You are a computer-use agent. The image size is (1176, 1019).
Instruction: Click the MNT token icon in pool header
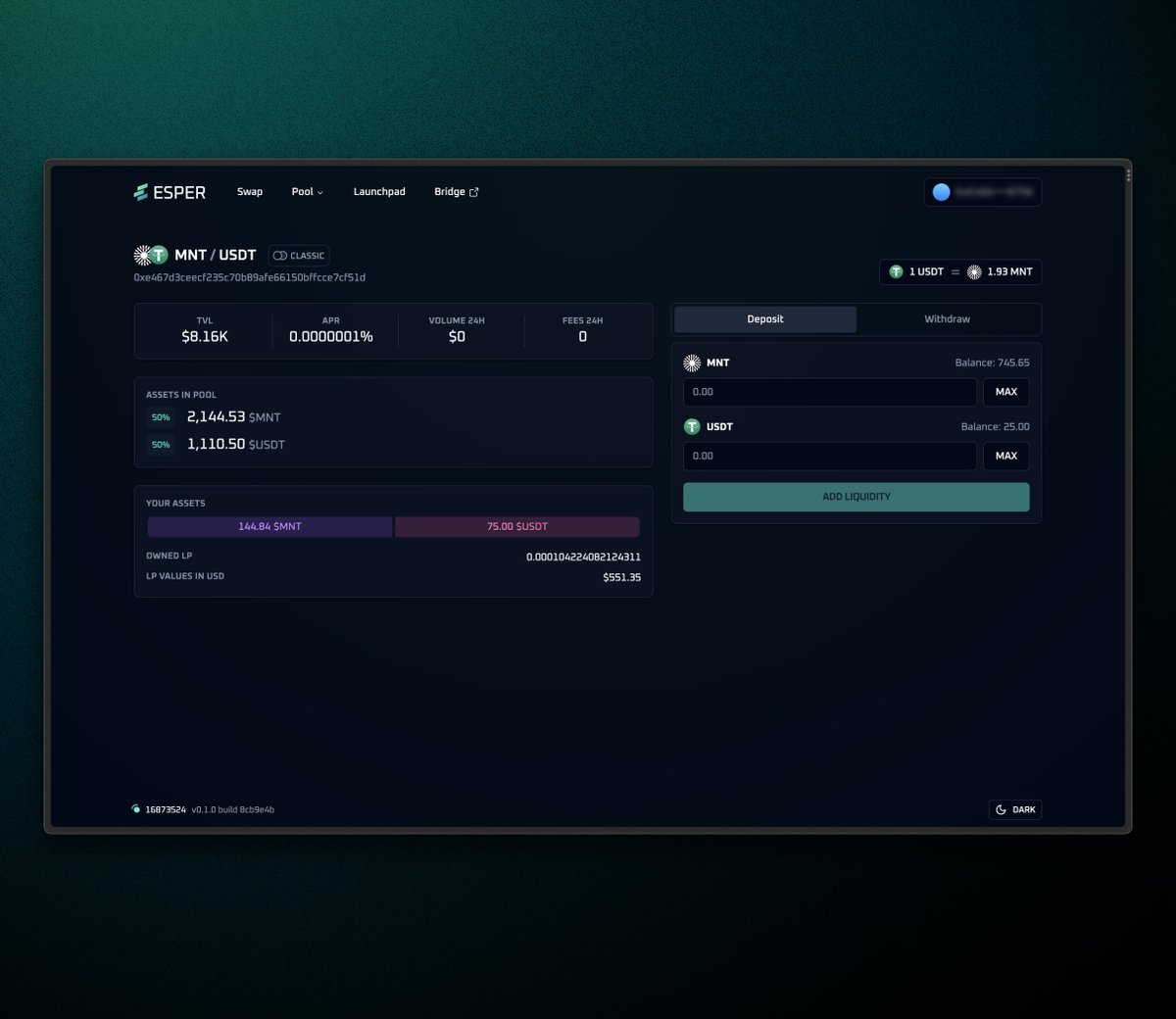click(x=142, y=255)
